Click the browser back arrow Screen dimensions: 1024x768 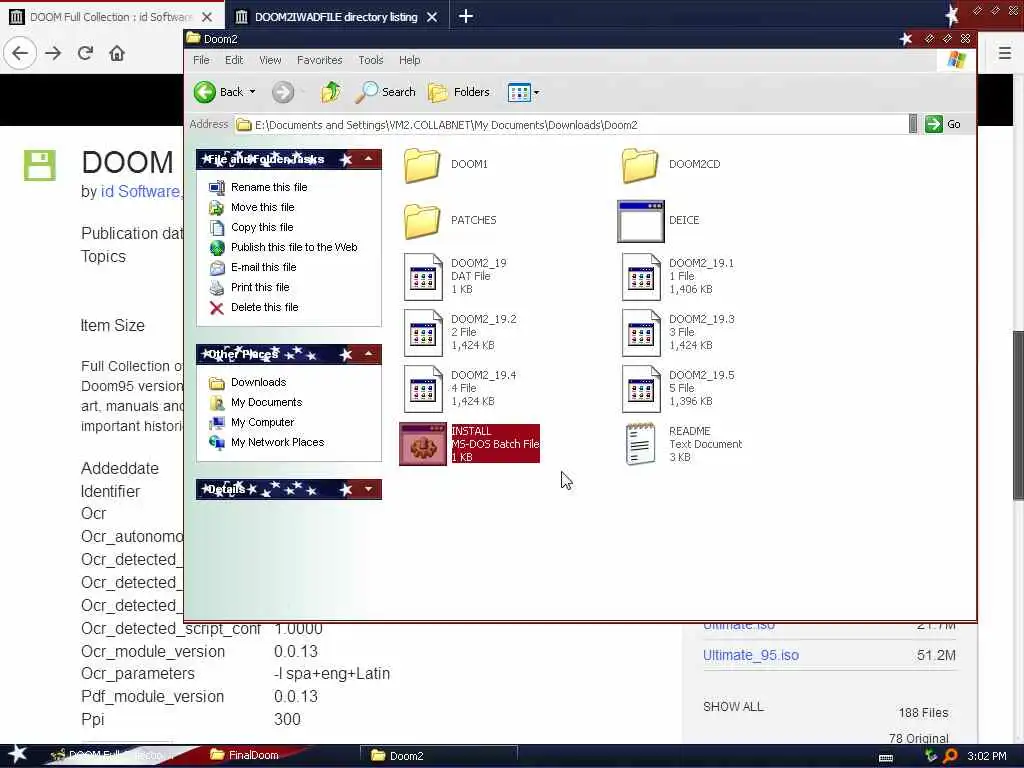point(20,53)
